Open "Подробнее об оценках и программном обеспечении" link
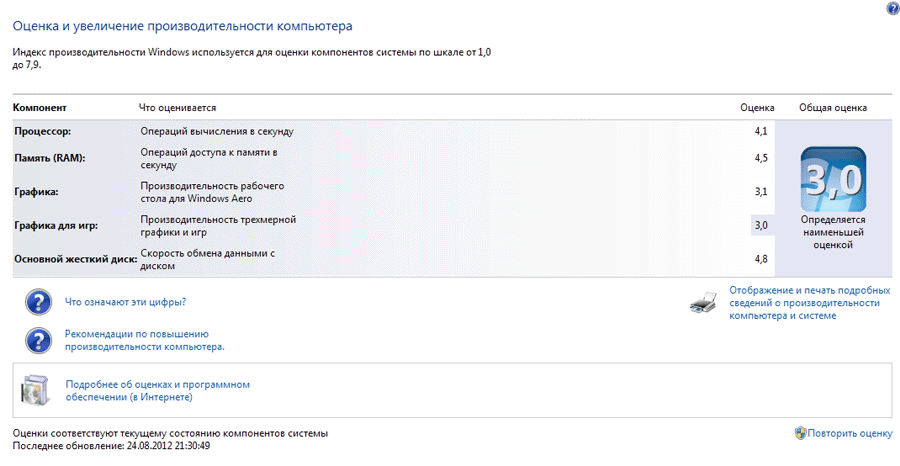Image resolution: width=900 pixels, height=466 pixels. click(156, 390)
